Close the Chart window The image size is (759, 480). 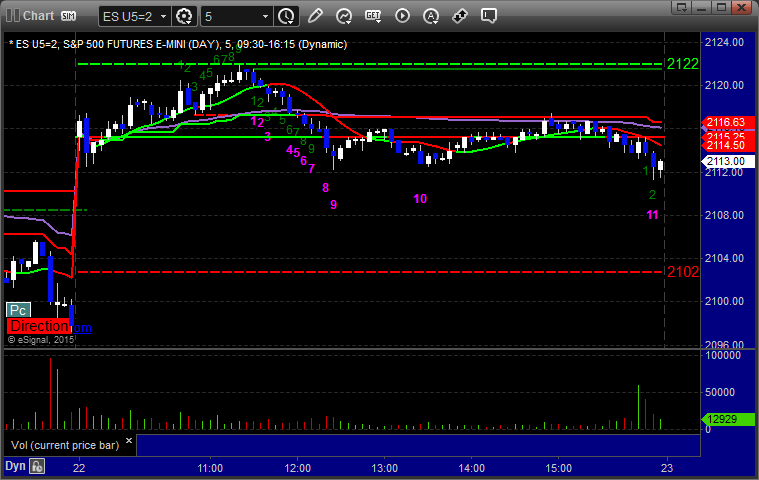[741, 7]
